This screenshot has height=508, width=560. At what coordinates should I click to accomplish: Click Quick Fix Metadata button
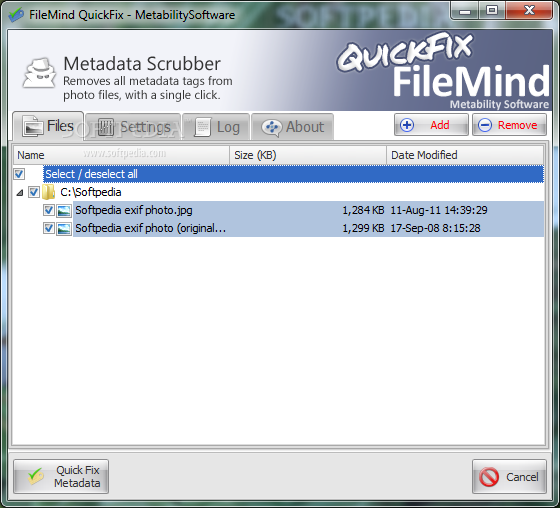pyautogui.click(x=61, y=476)
